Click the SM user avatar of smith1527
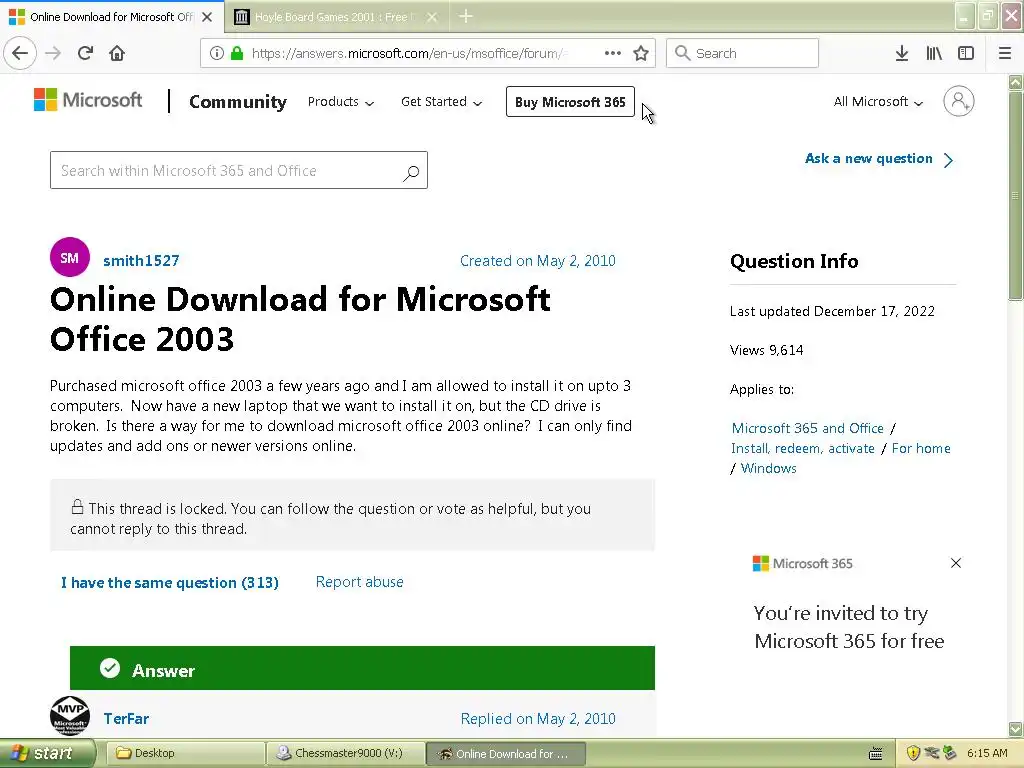1024x768 pixels. [70, 257]
